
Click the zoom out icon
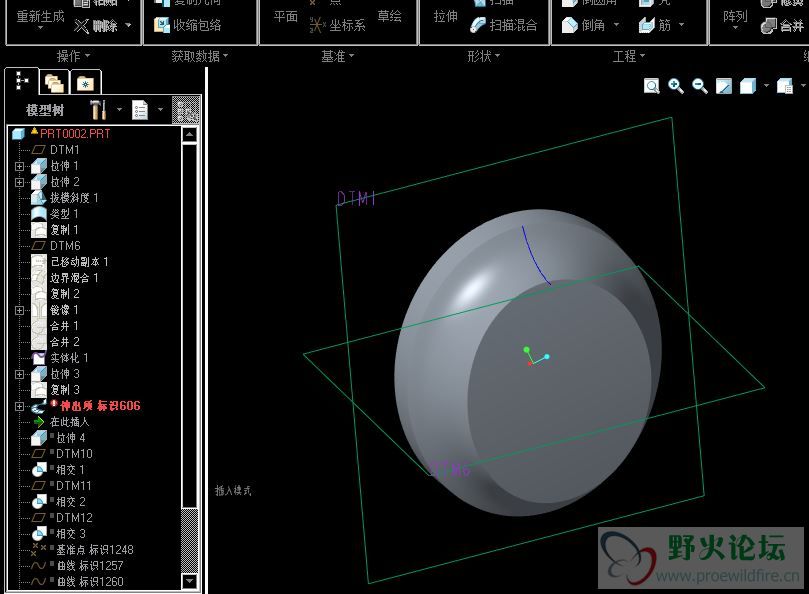pyautogui.click(x=700, y=86)
